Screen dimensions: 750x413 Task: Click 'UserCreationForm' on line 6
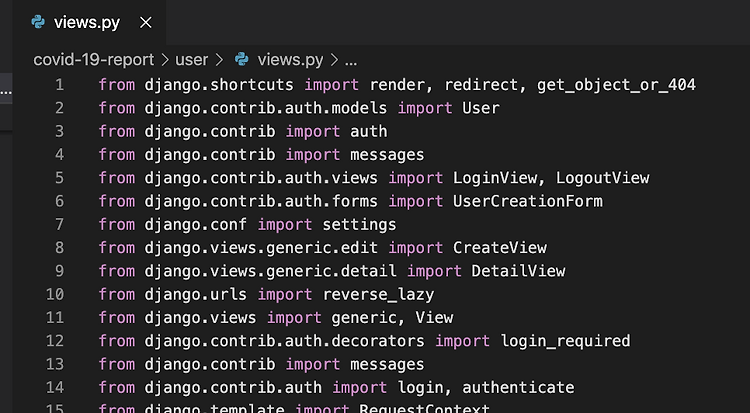pos(528,201)
